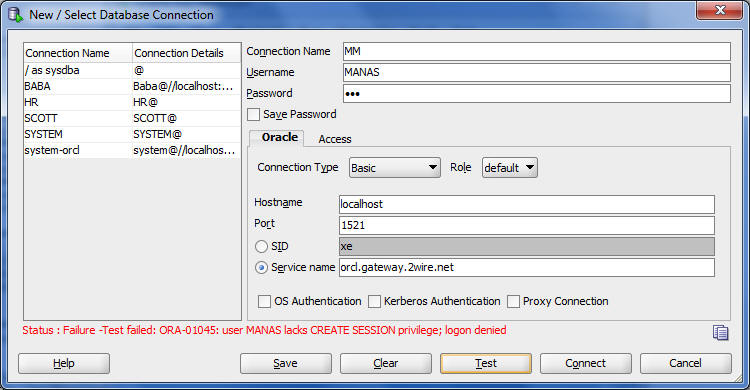Enable the Save Password checkbox
The image size is (750, 390).
254,114
